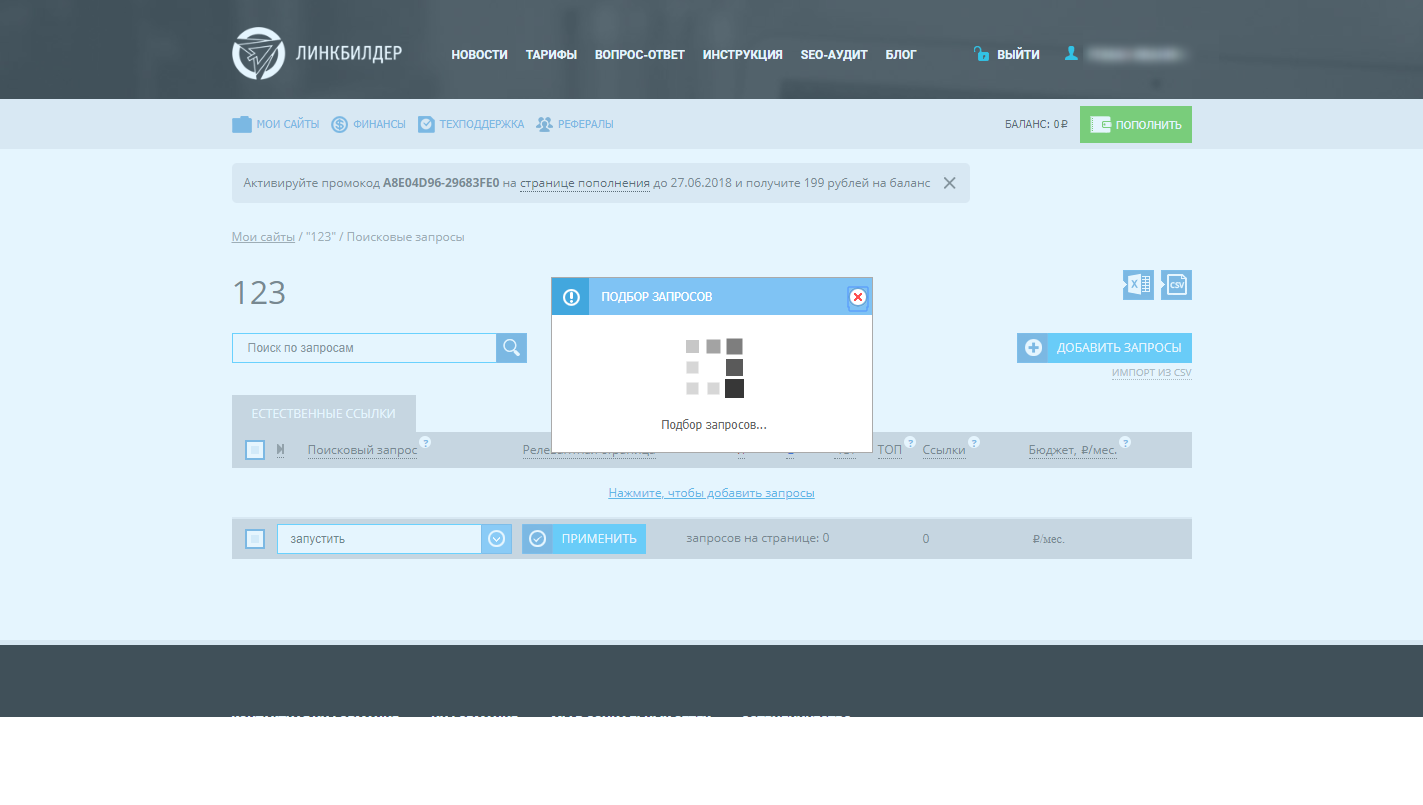Open the странице пополнения link in banner
Viewport: 1423px width, 805px height.
pyautogui.click(x=585, y=183)
